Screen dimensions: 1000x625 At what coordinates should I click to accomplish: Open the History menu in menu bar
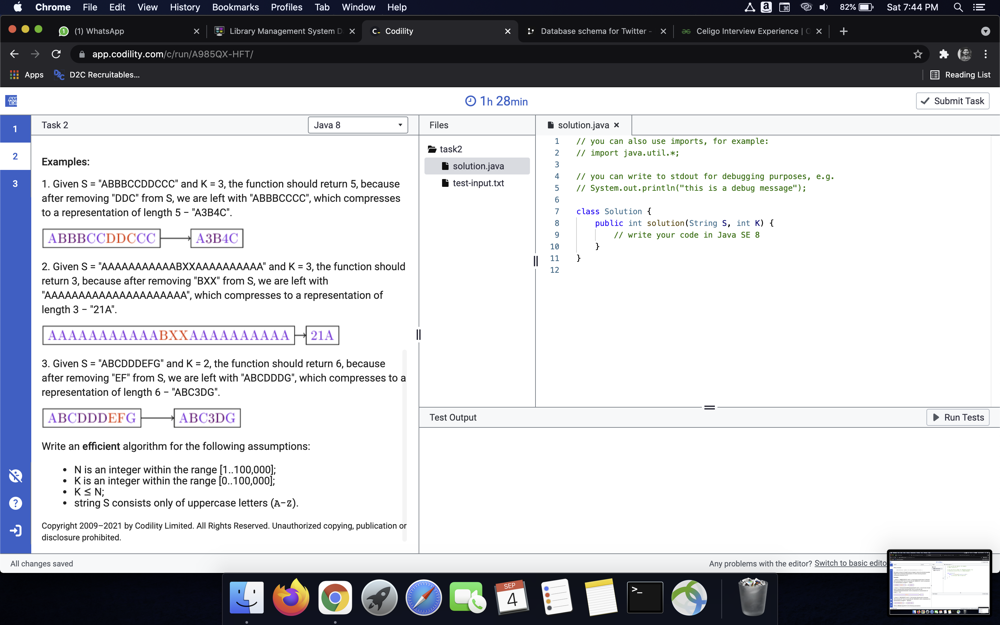point(184,7)
